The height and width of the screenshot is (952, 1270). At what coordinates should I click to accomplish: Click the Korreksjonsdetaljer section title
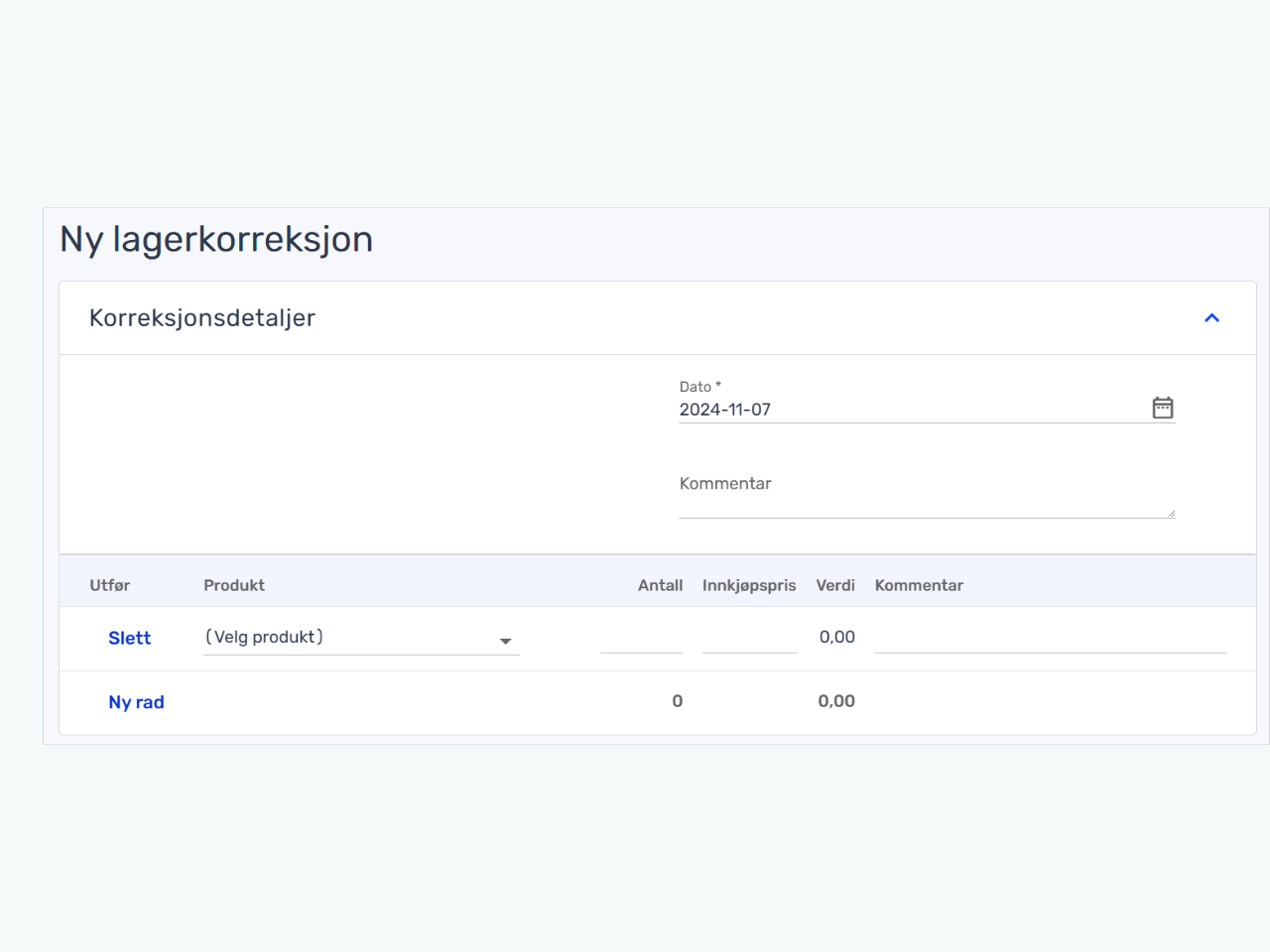[202, 318]
